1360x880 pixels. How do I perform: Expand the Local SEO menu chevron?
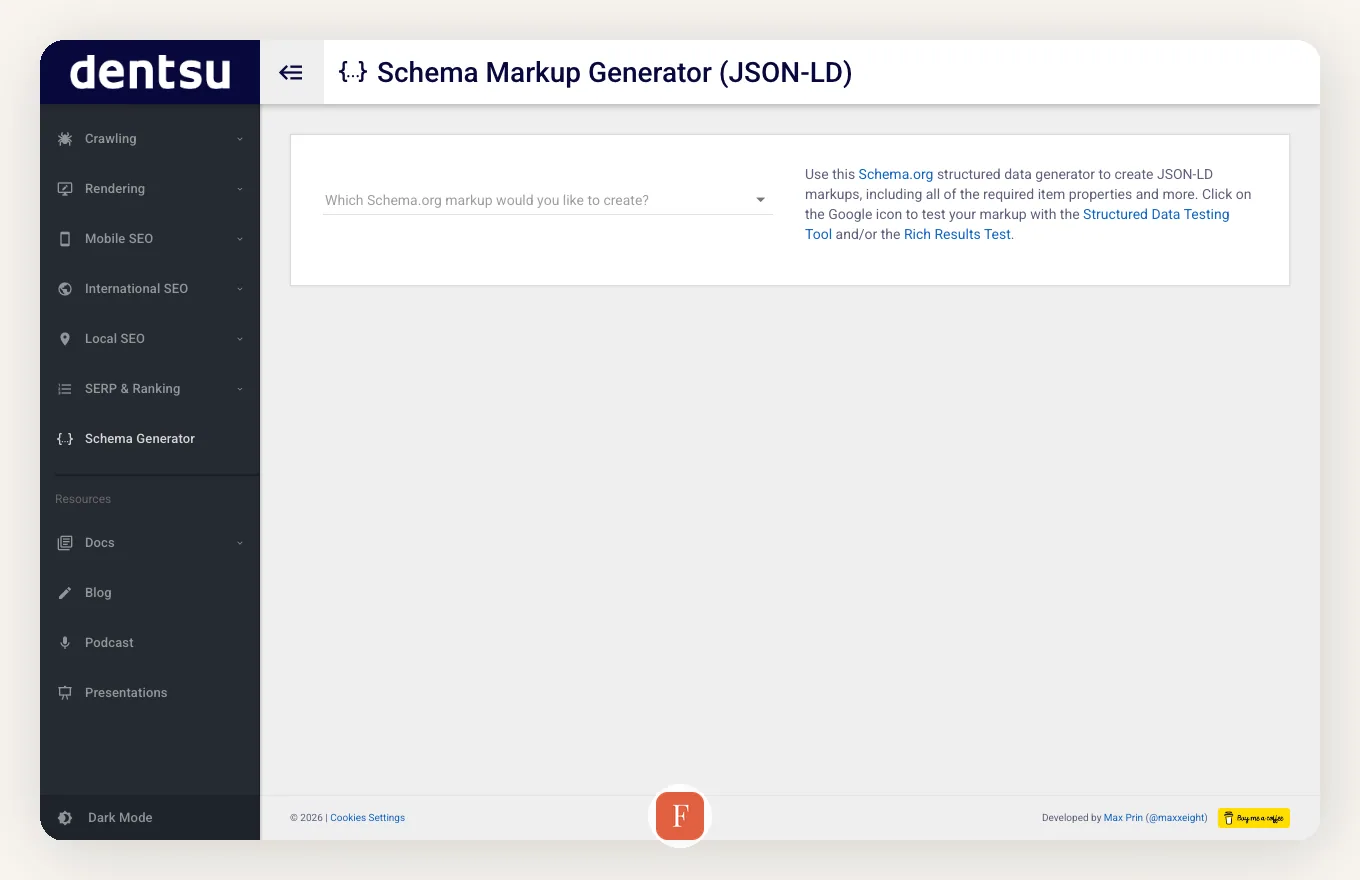pyautogui.click(x=240, y=339)
